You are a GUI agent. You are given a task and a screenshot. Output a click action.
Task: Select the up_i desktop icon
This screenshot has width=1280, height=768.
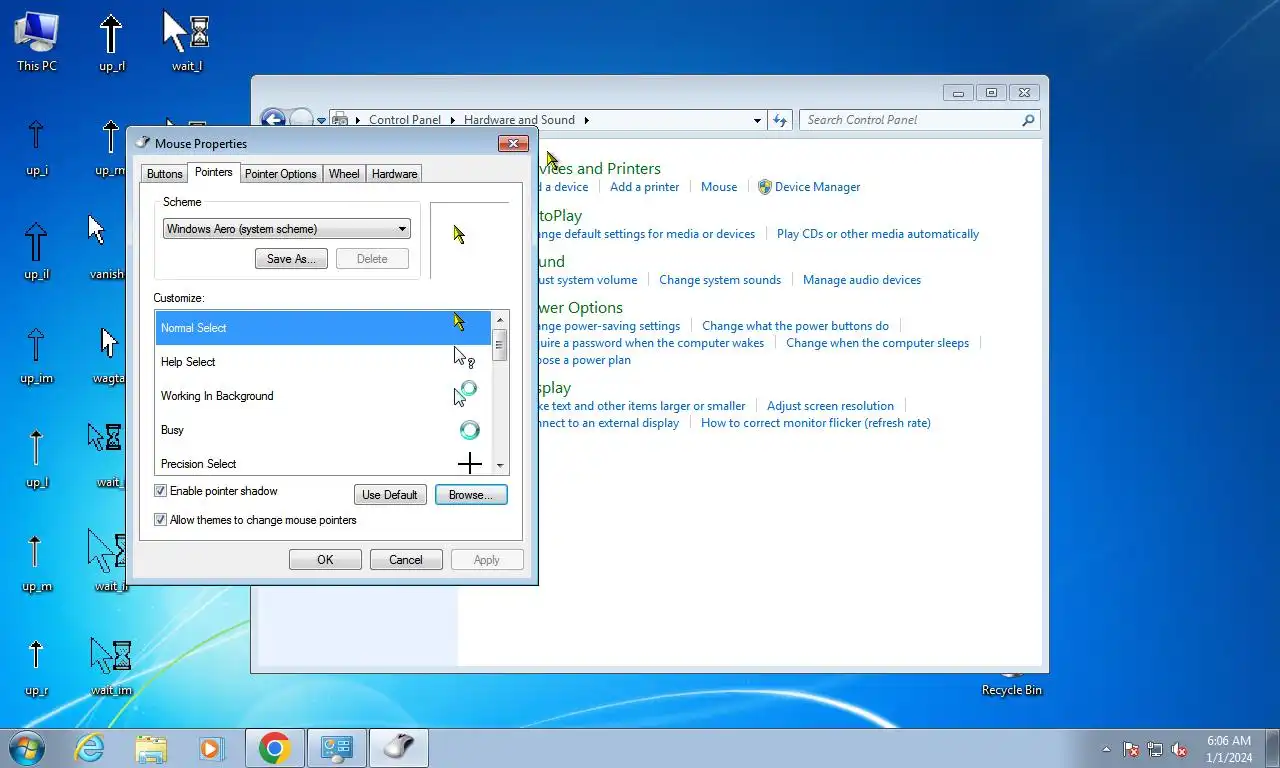click(36, 146)
